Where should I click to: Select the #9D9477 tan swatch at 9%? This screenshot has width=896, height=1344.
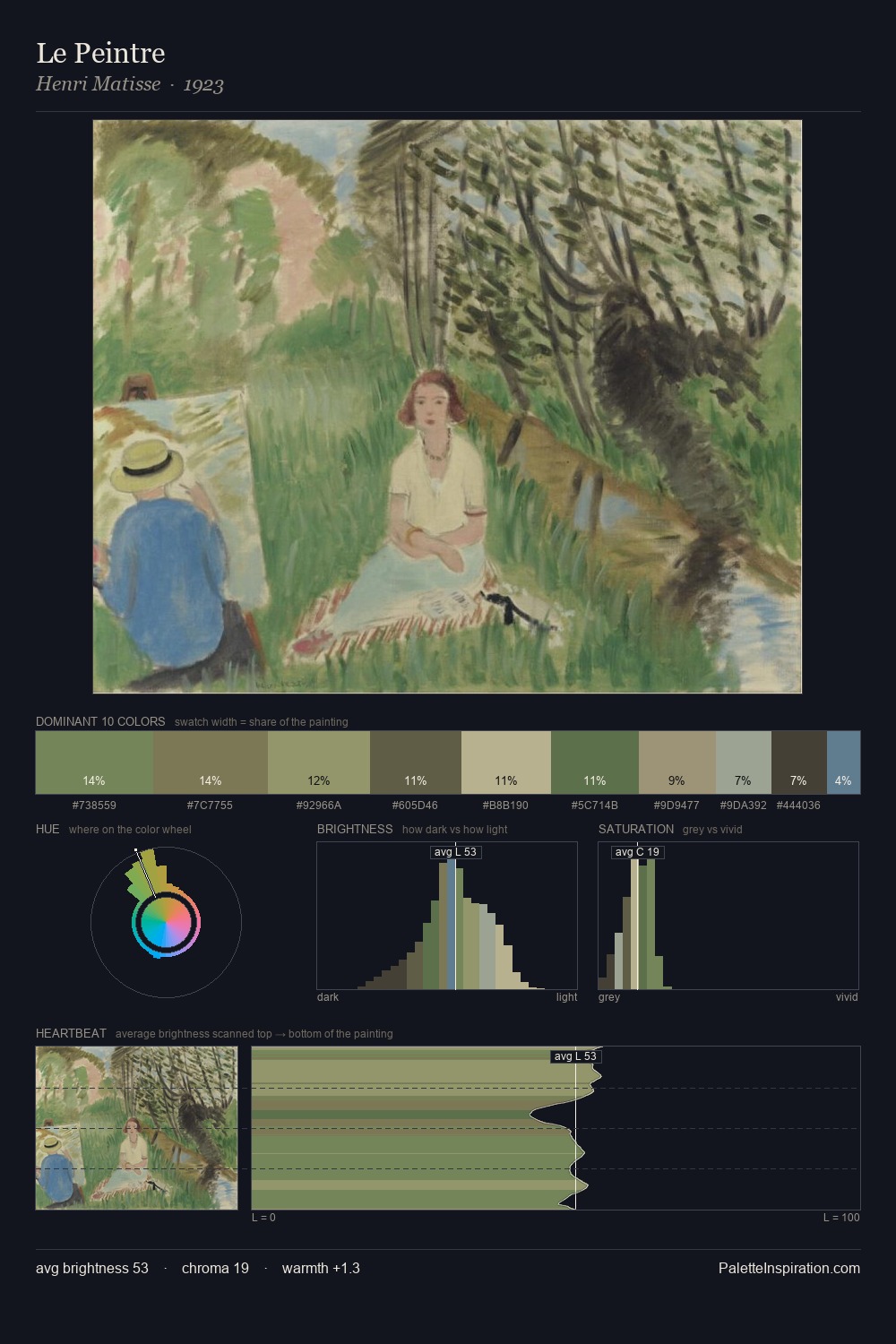[x=677, y=762]
